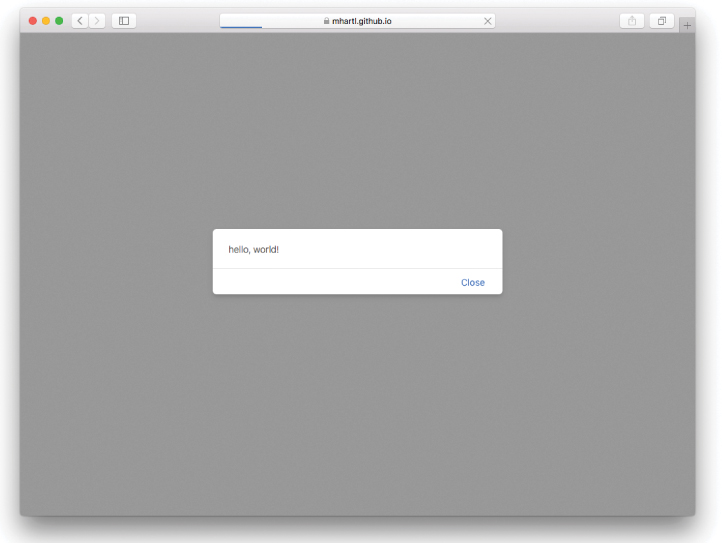Click the mhartl.github.io address text
722x543 pixels.
pos(362,21)
